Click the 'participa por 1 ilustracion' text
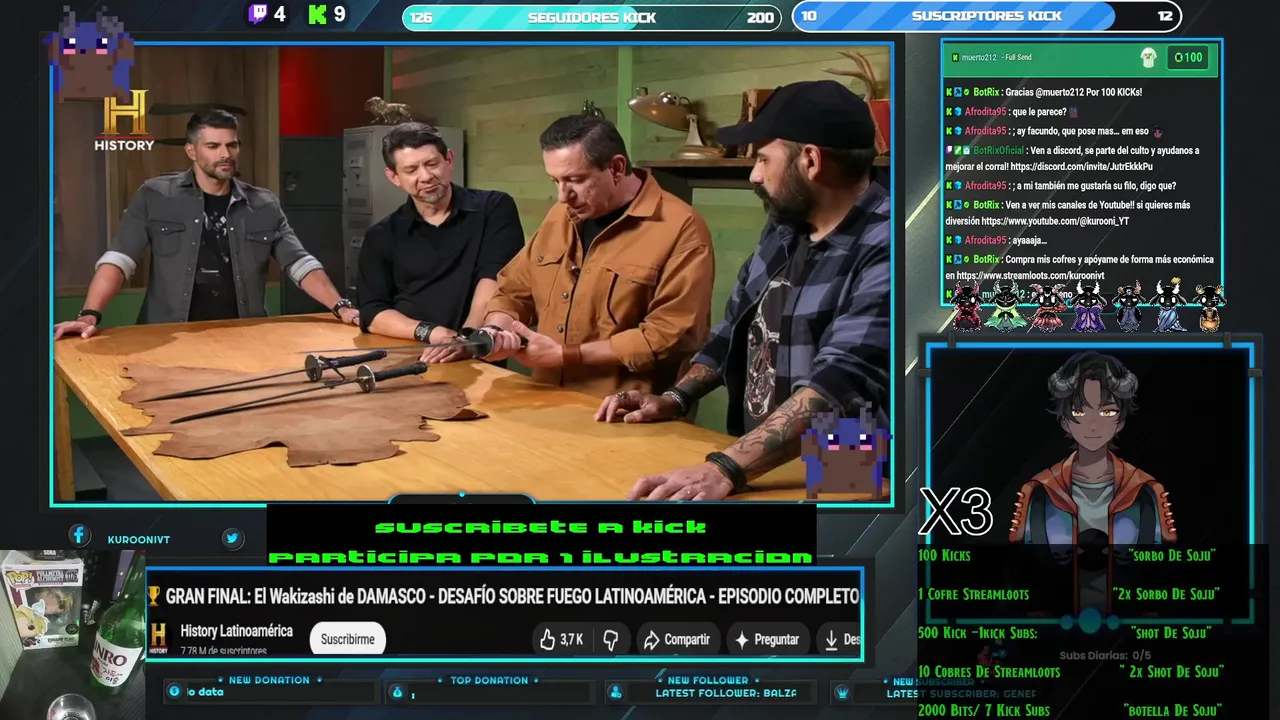This screenshot has height=720, width=1280. coord(541,557)
